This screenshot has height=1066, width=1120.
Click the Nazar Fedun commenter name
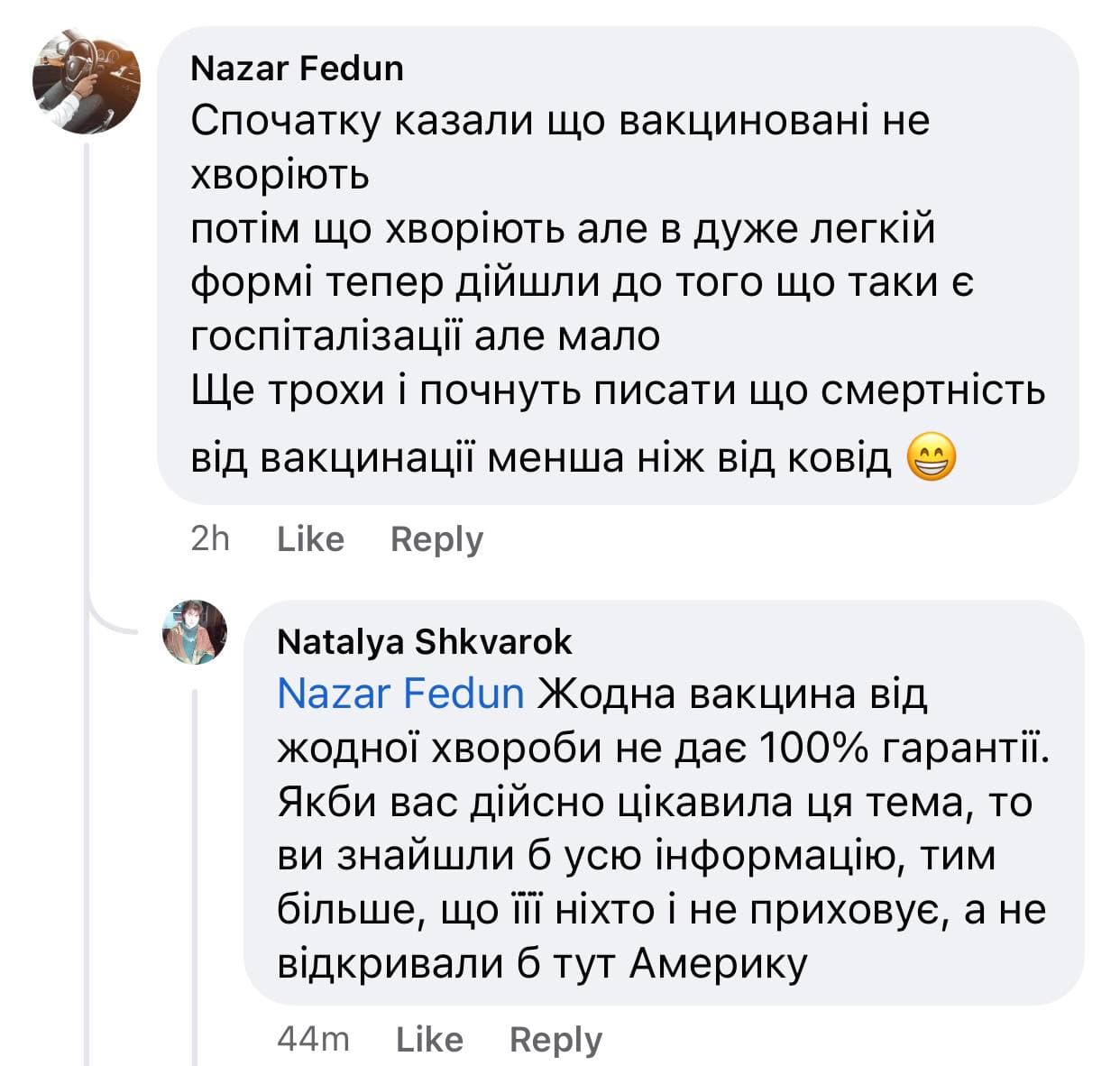pos(297,69)
